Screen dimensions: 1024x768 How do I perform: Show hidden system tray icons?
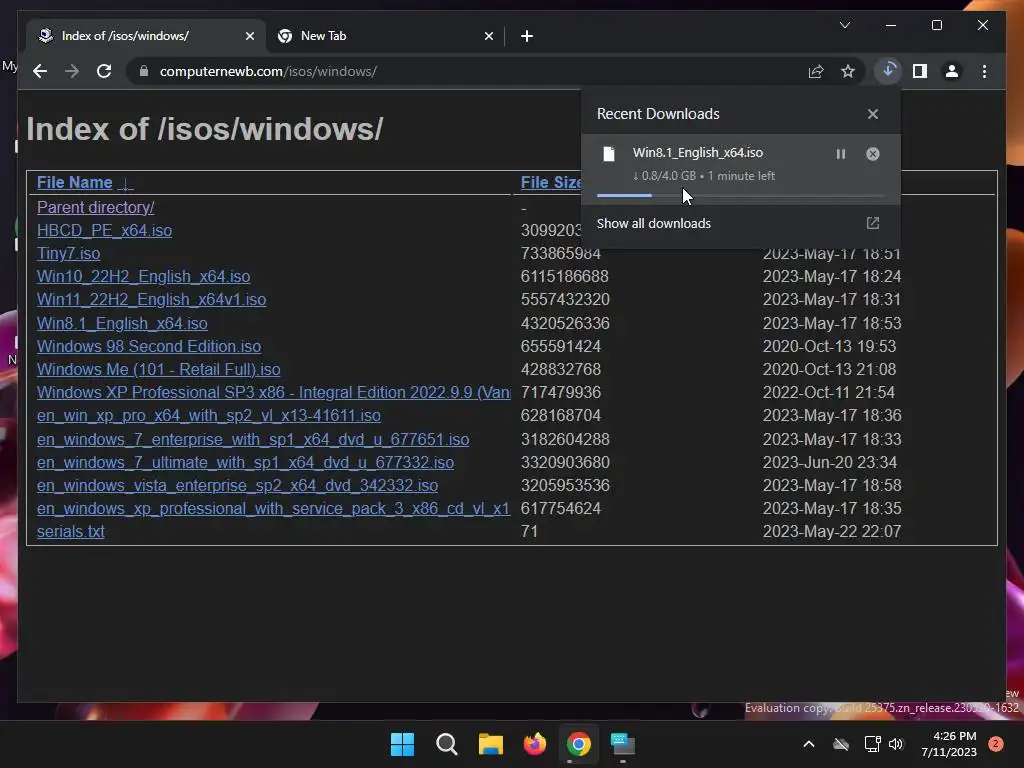click(x=808, y=744)
